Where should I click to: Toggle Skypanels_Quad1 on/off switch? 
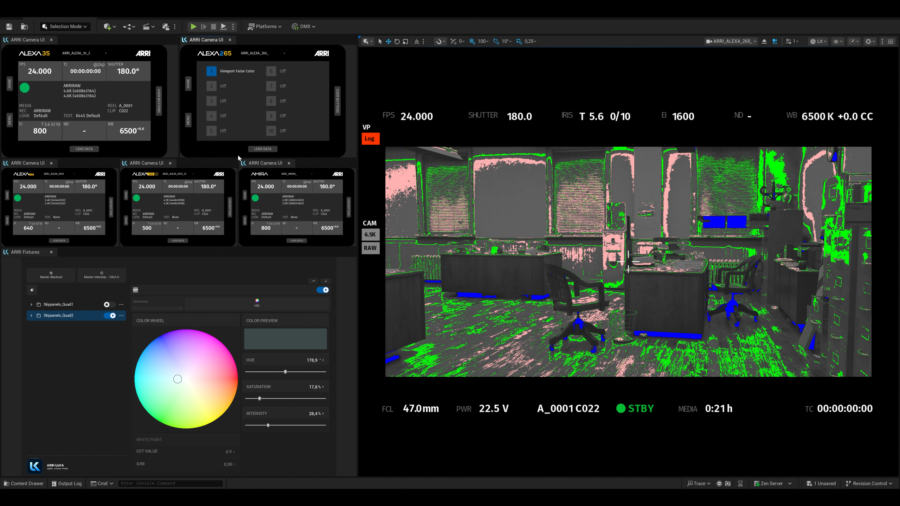[108, 305]
